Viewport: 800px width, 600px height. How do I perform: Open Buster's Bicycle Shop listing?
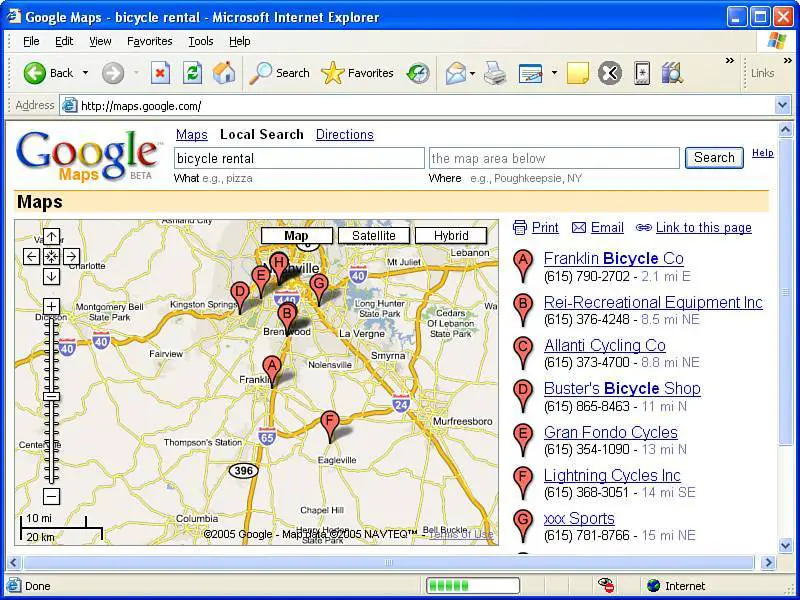(622, 388)
